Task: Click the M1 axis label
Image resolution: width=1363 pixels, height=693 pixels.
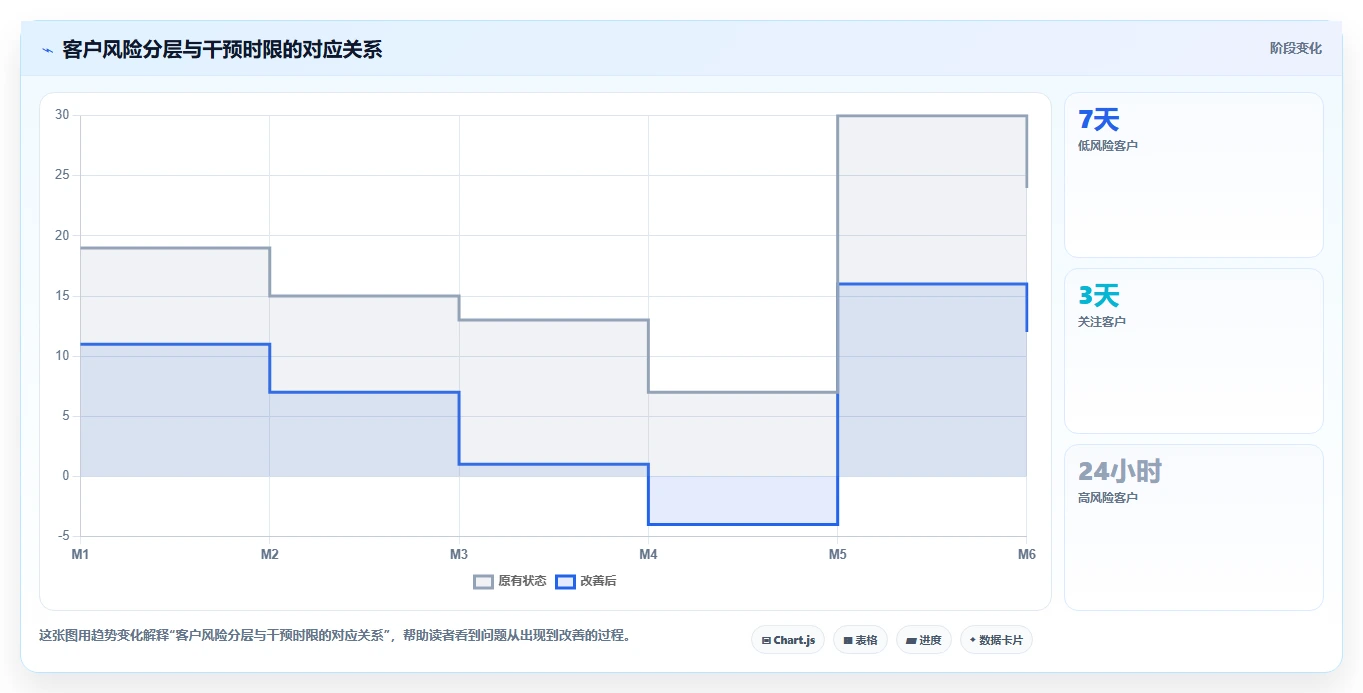Action: pyautogui.click(x=80, y=554)
